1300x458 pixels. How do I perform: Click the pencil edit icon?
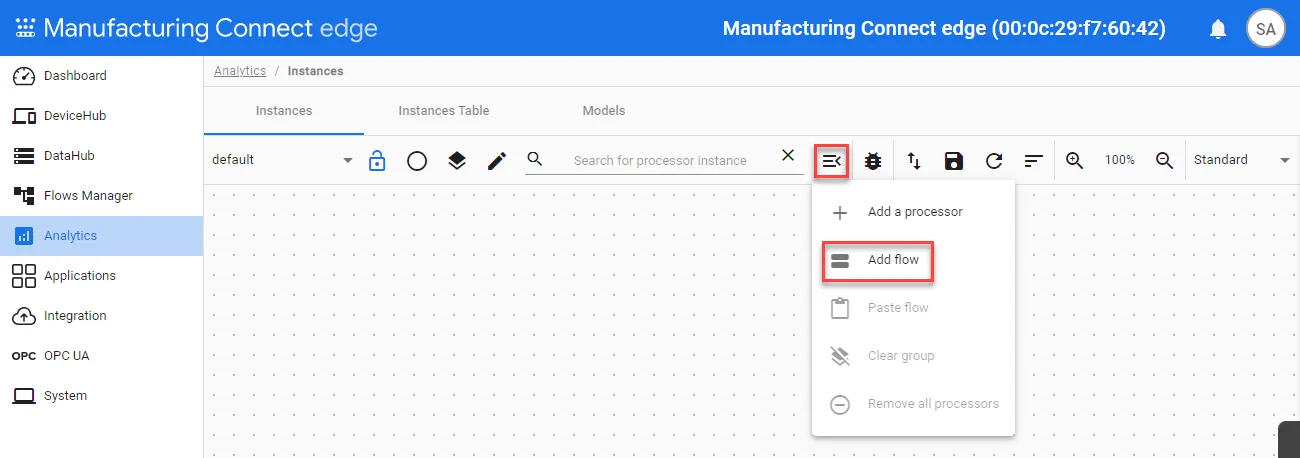click(x=497, y=160)
